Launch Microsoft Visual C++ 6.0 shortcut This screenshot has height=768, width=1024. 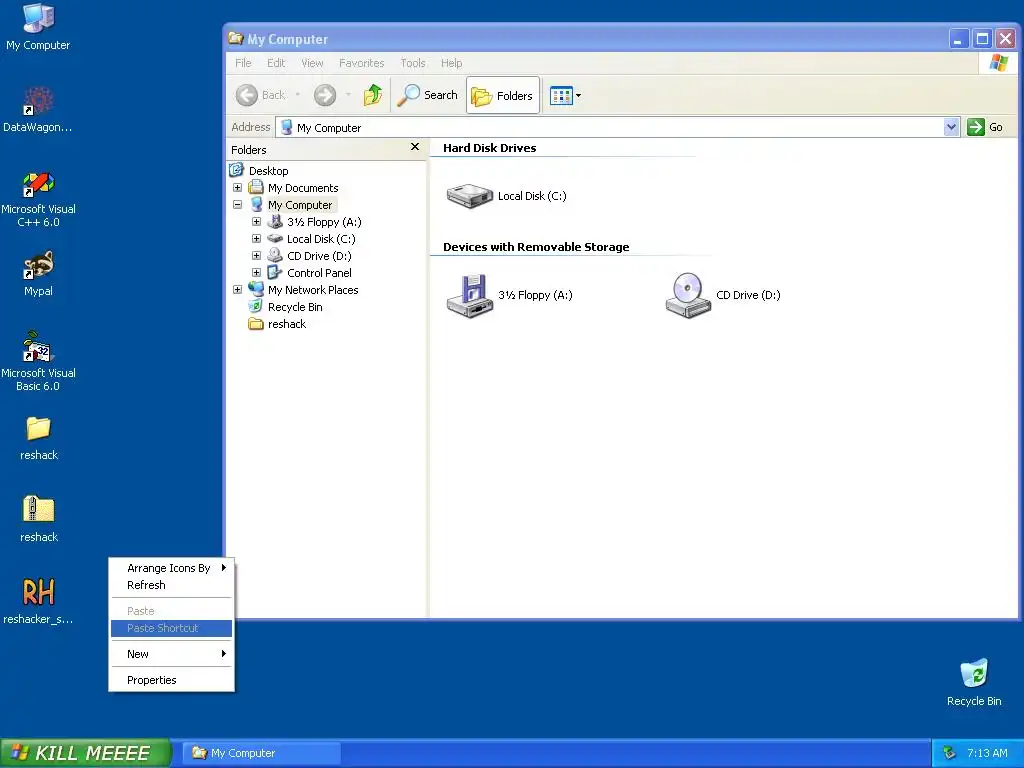(38, 199)
